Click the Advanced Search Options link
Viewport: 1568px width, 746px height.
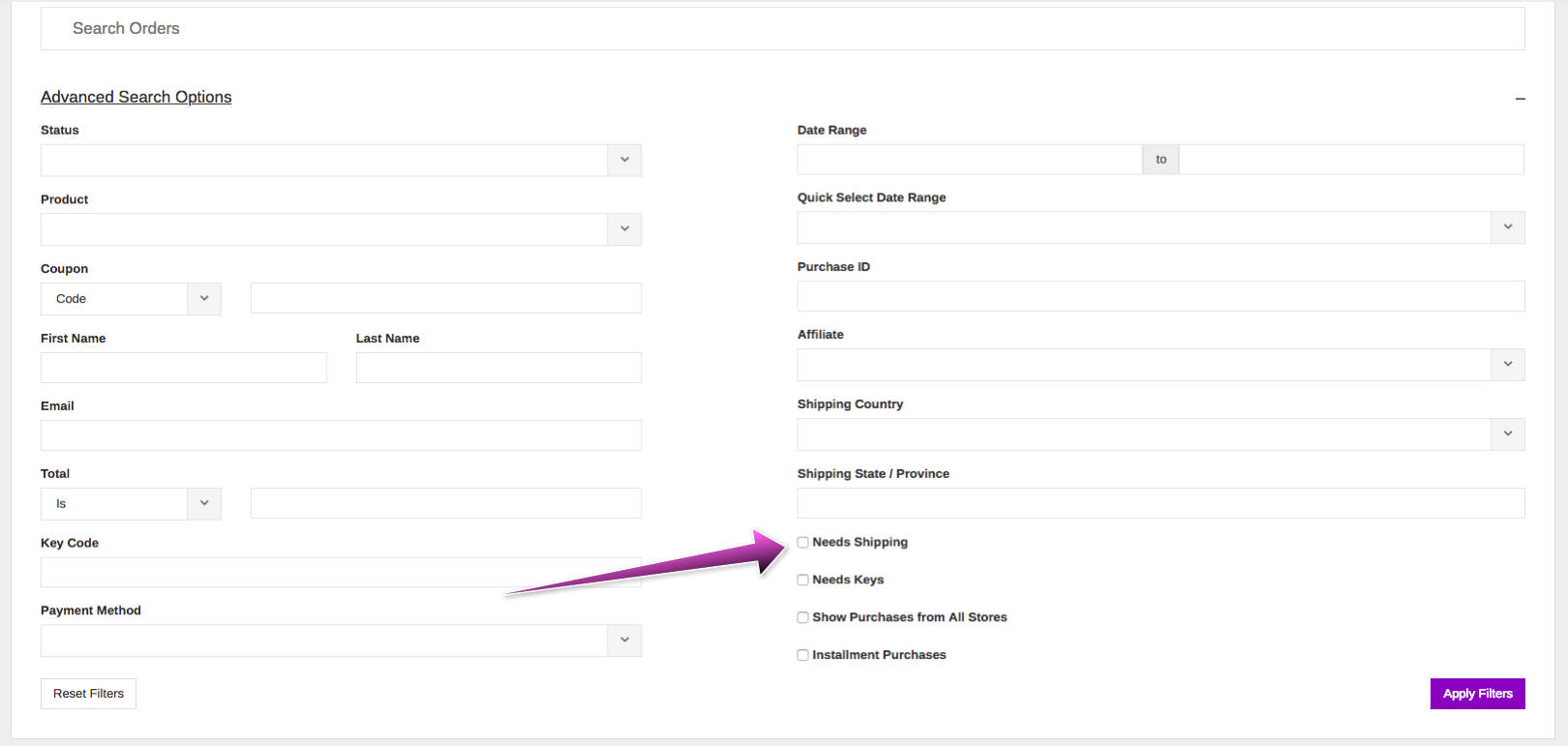(x=136, y=97)
